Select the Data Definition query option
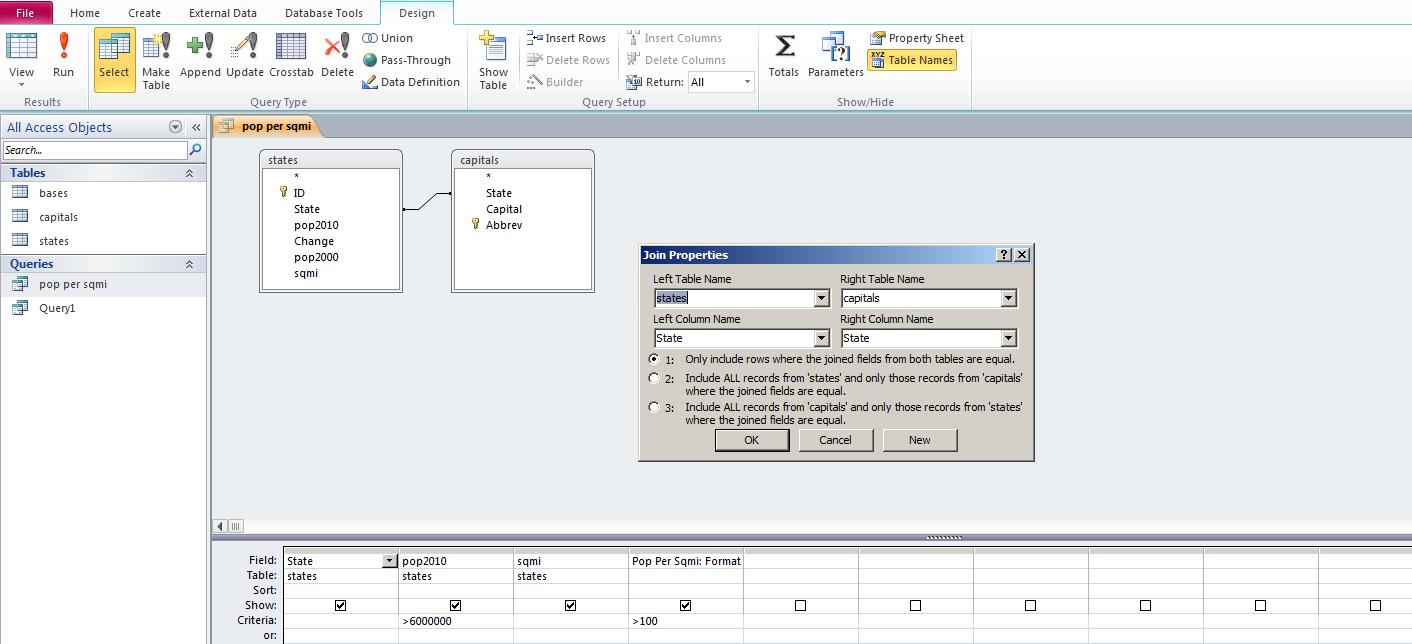Screen dimensions: 1412x644 (411, 82)
